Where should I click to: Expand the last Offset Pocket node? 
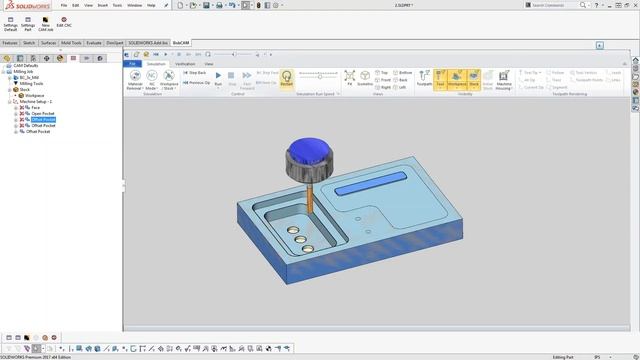[x=16, y=131]
